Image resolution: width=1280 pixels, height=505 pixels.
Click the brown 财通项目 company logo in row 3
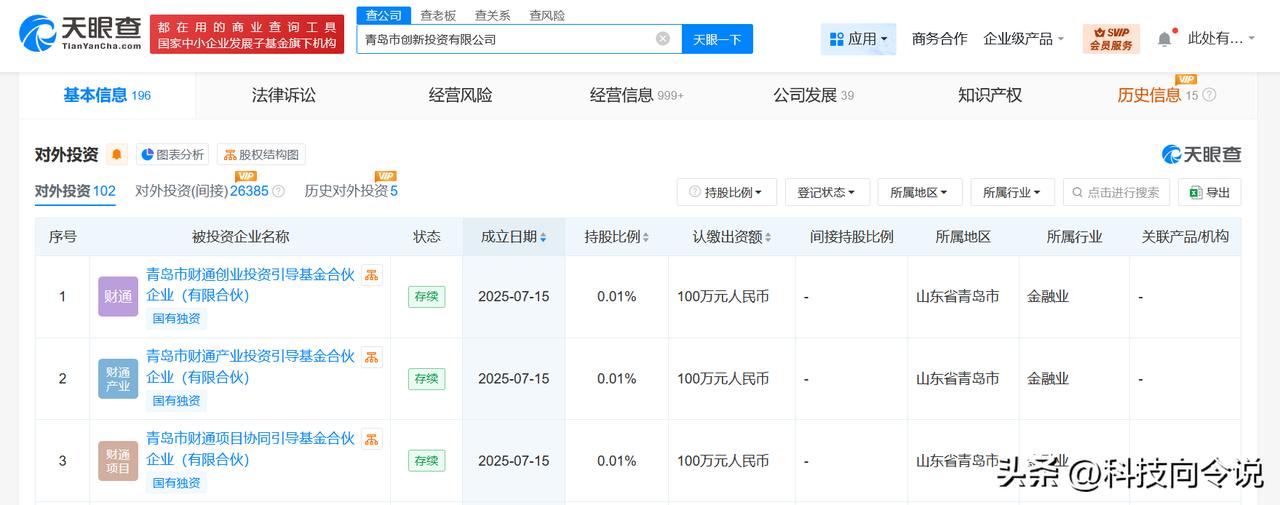click(118, 460)
